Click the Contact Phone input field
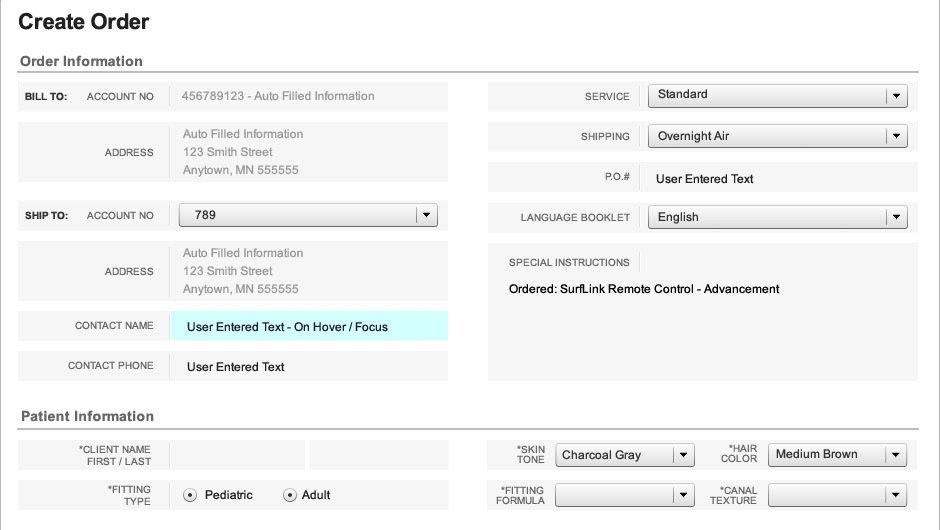 [x=309, y=366]
